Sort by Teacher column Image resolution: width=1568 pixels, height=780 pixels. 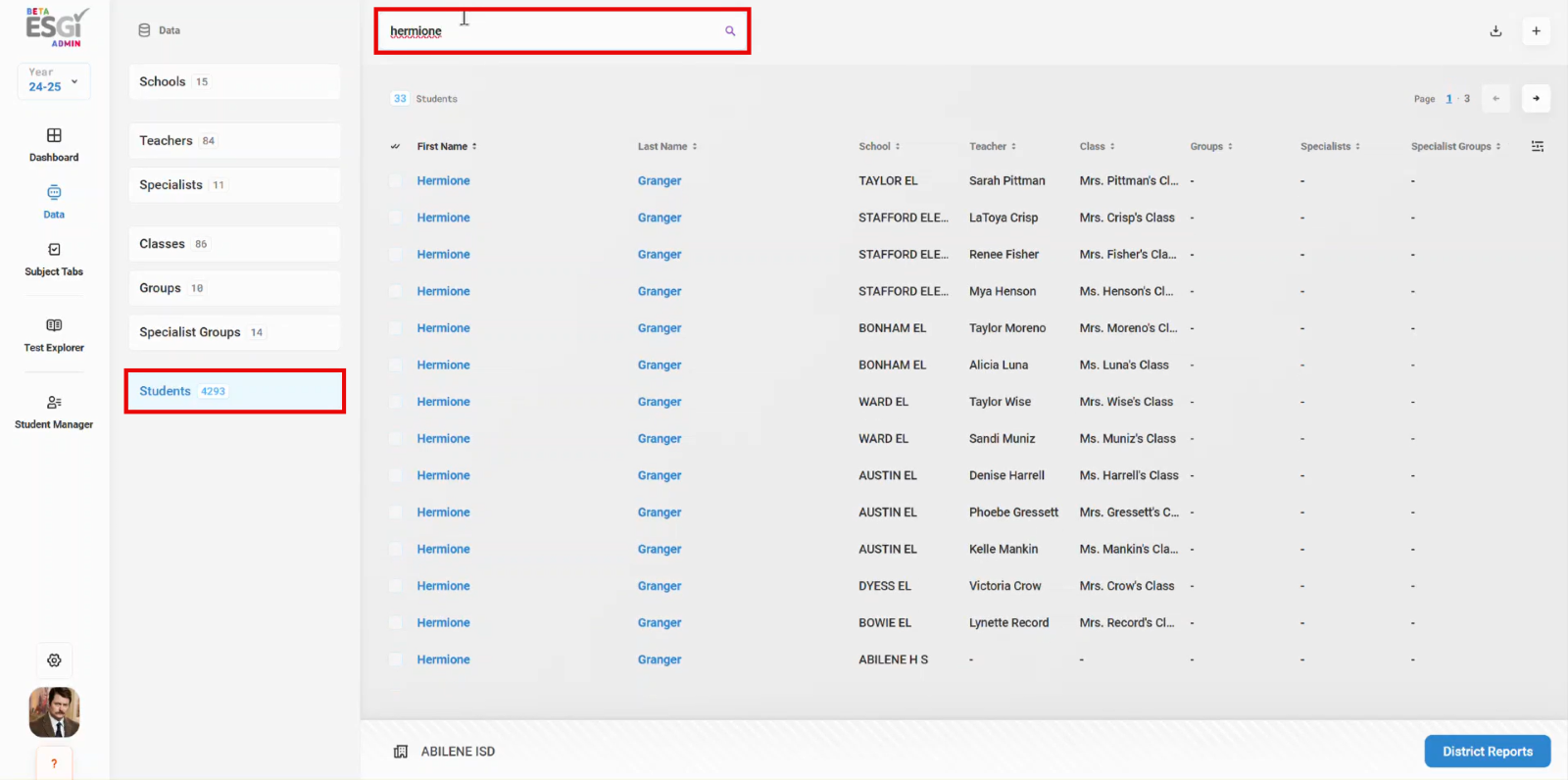993,146
